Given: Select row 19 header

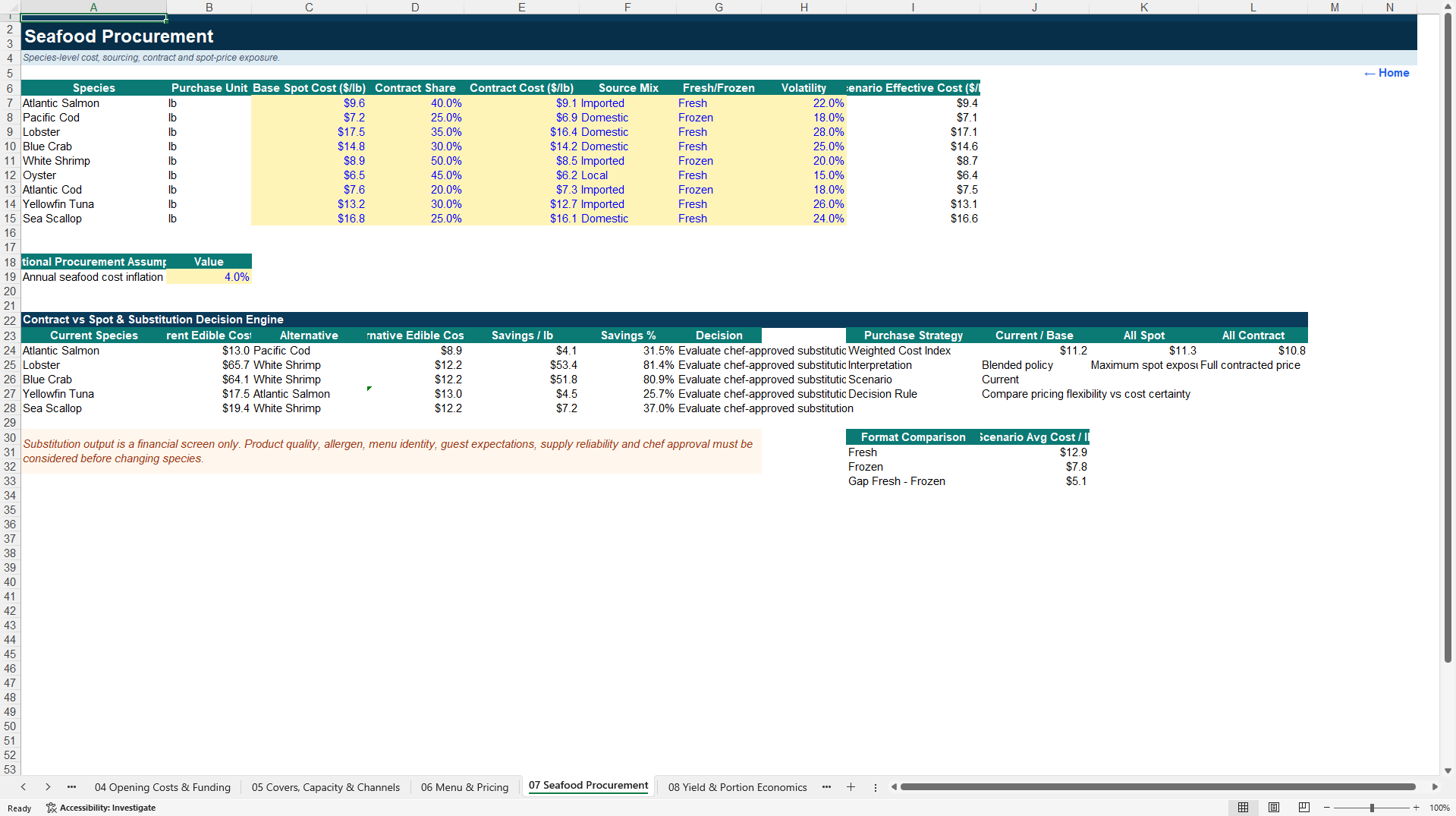Looking at the screenshot, I should (10, 277).
